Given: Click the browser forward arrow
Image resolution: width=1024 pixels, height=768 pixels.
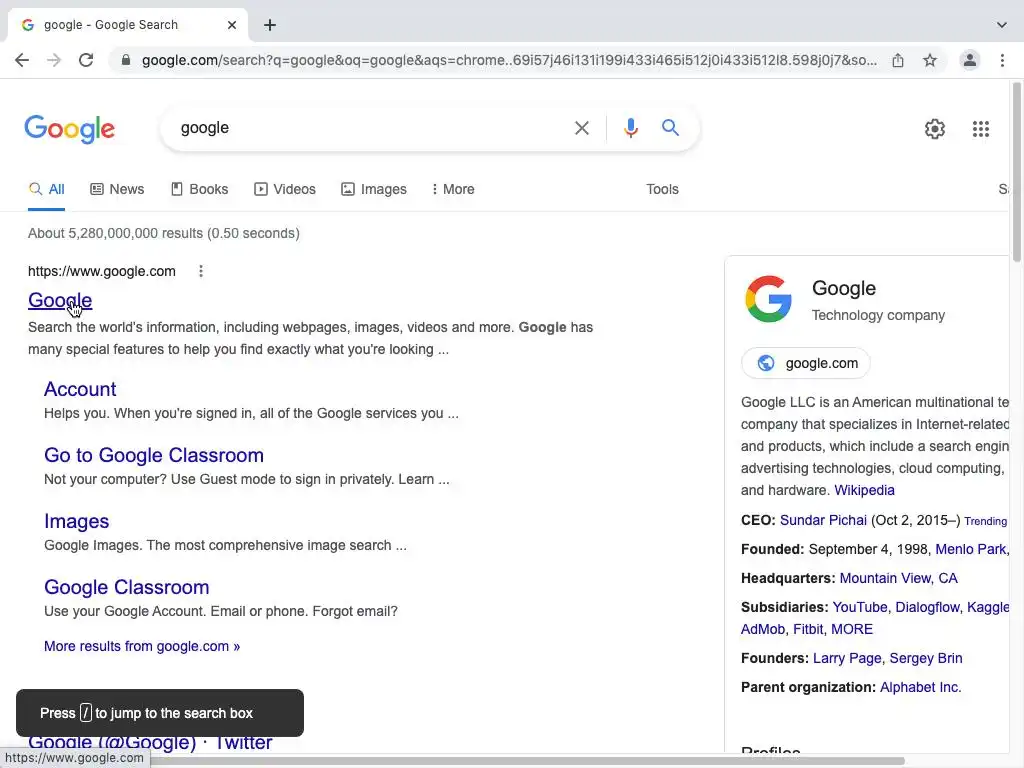Looking at the screenshot, I should point(54,60).
